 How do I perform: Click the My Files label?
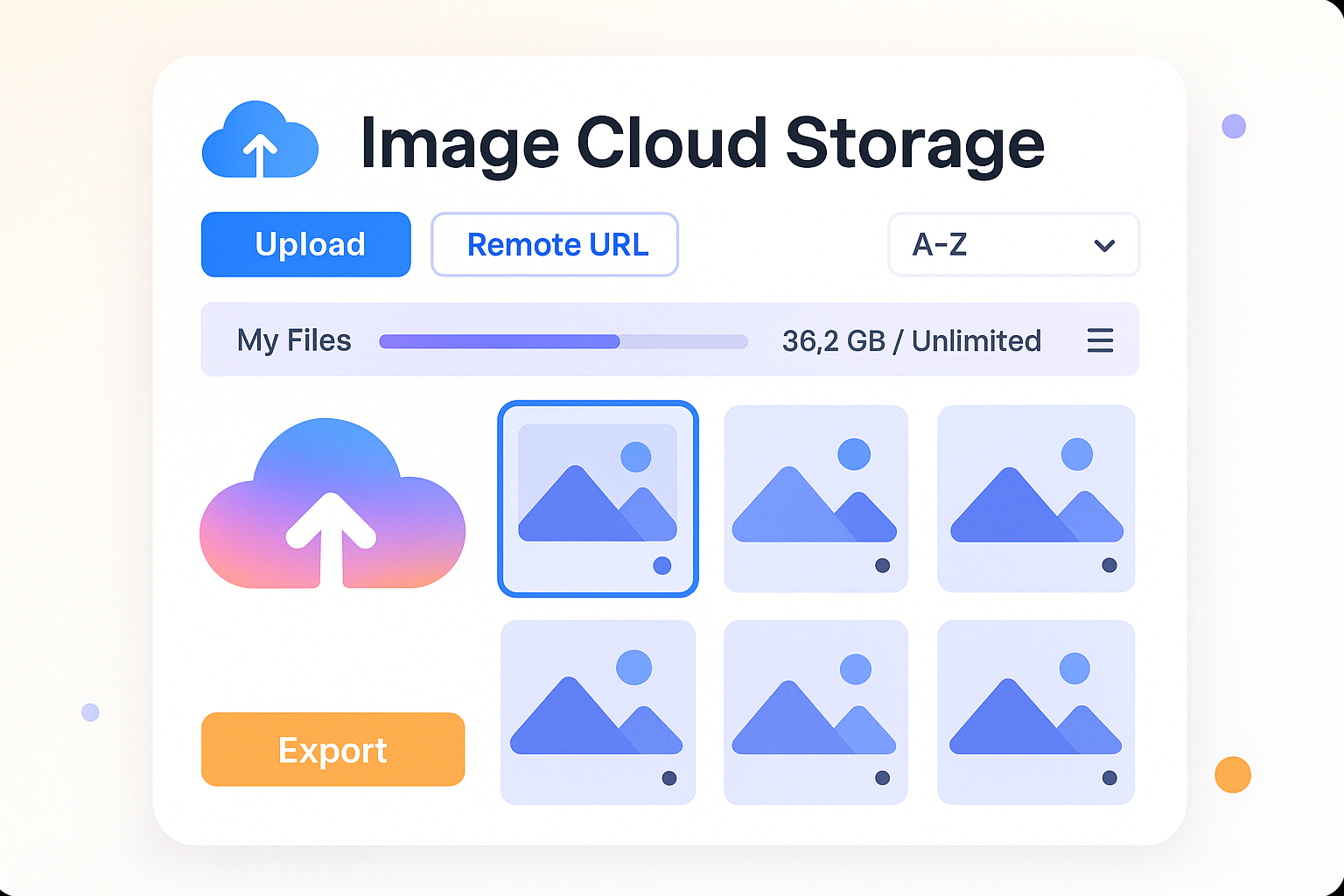click(x=294, y=340)
